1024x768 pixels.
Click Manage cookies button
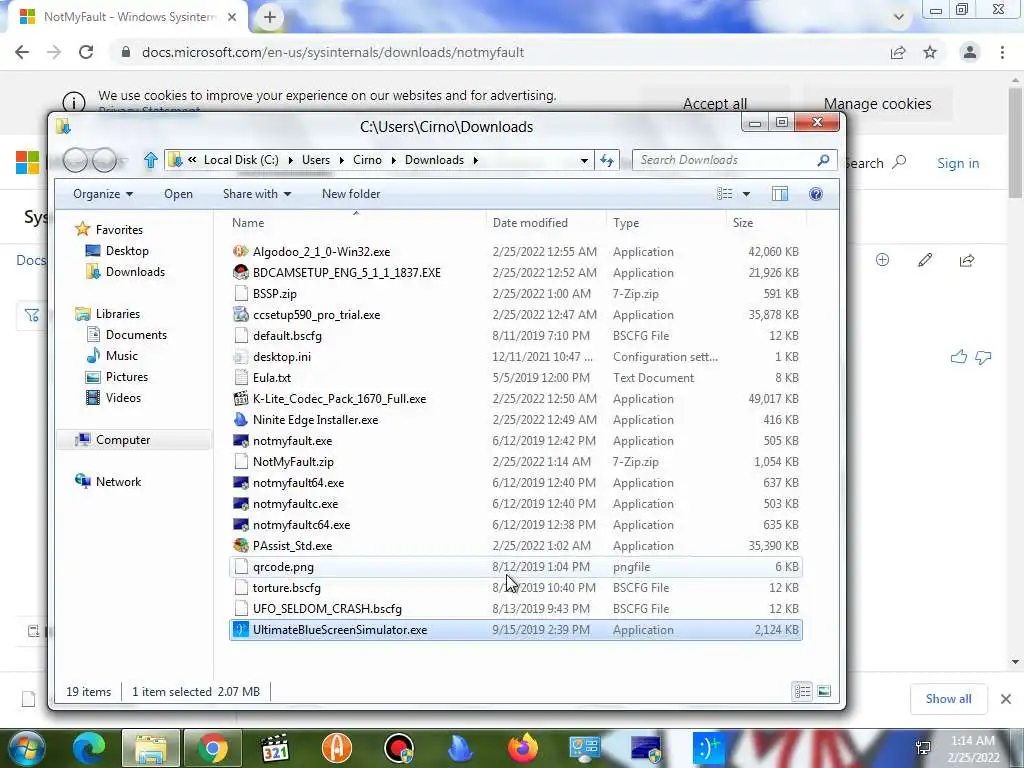click(x=877, y=104)
